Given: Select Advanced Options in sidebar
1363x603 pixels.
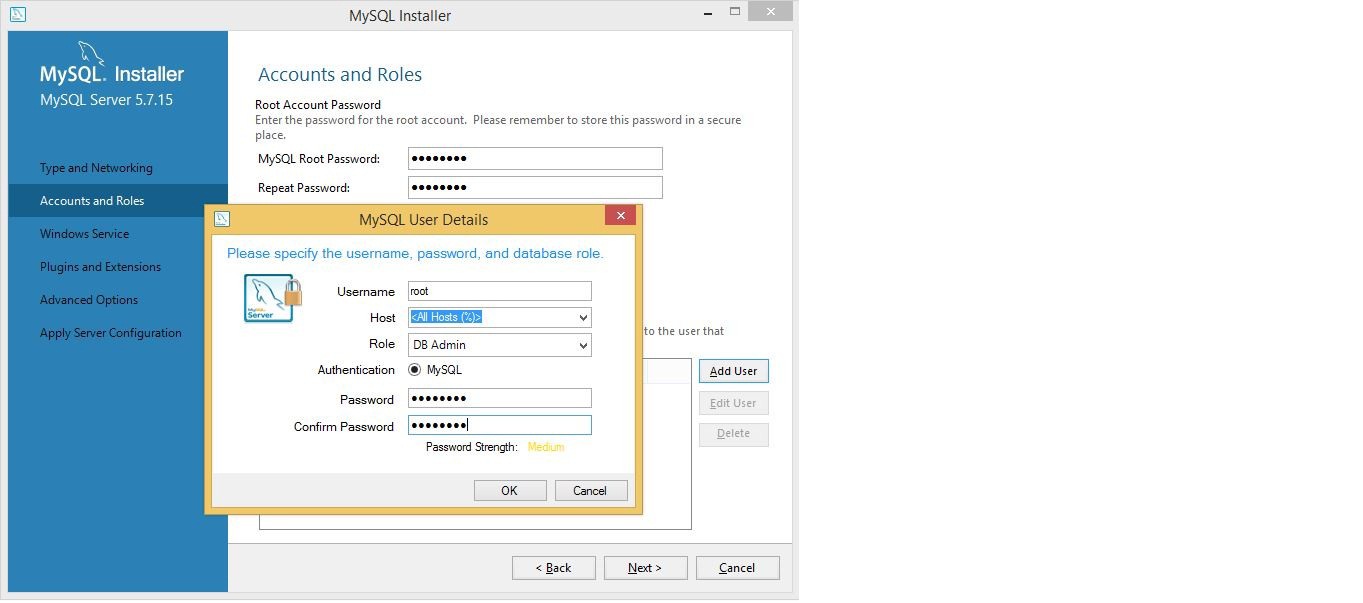Looking at the screenshot, I should click(89, 300).
